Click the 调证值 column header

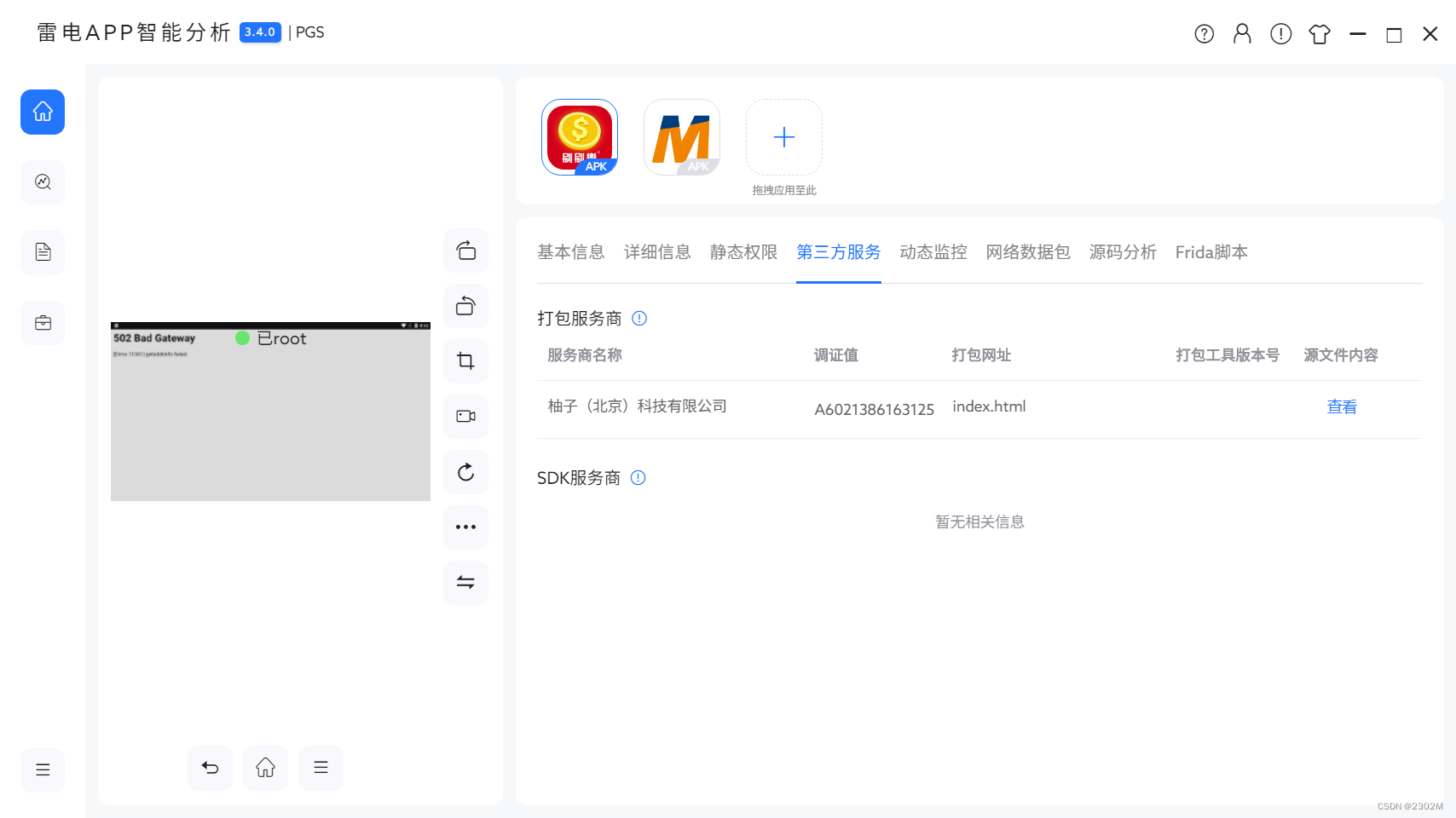pos(836,355)
